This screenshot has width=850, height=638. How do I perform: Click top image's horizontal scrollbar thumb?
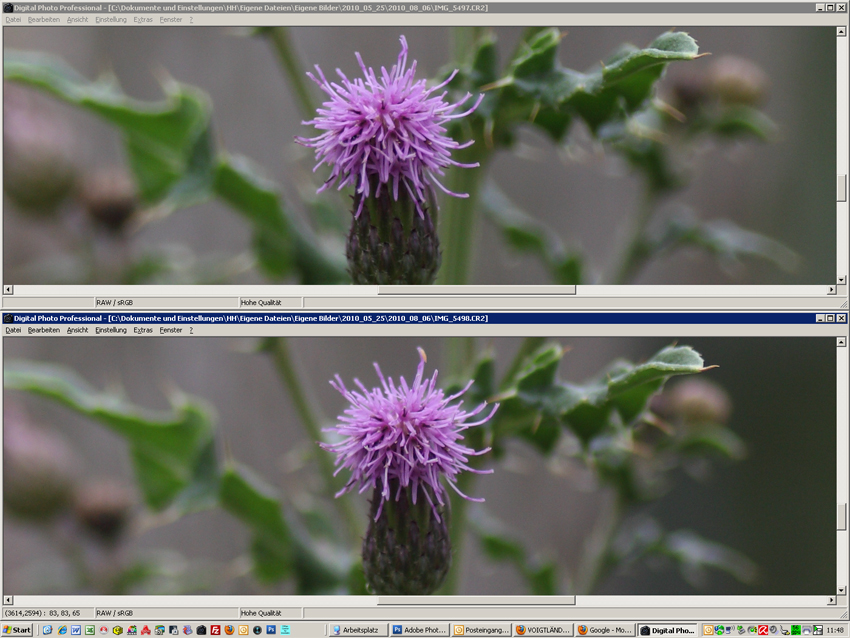pos(476,290)
